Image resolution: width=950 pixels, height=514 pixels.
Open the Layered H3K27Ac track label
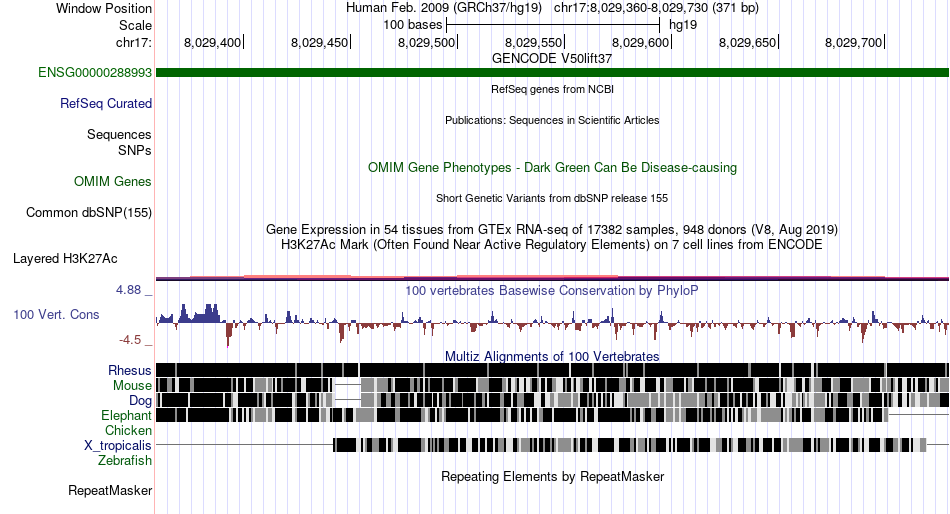pyautogui.click(x=65, y=259)
